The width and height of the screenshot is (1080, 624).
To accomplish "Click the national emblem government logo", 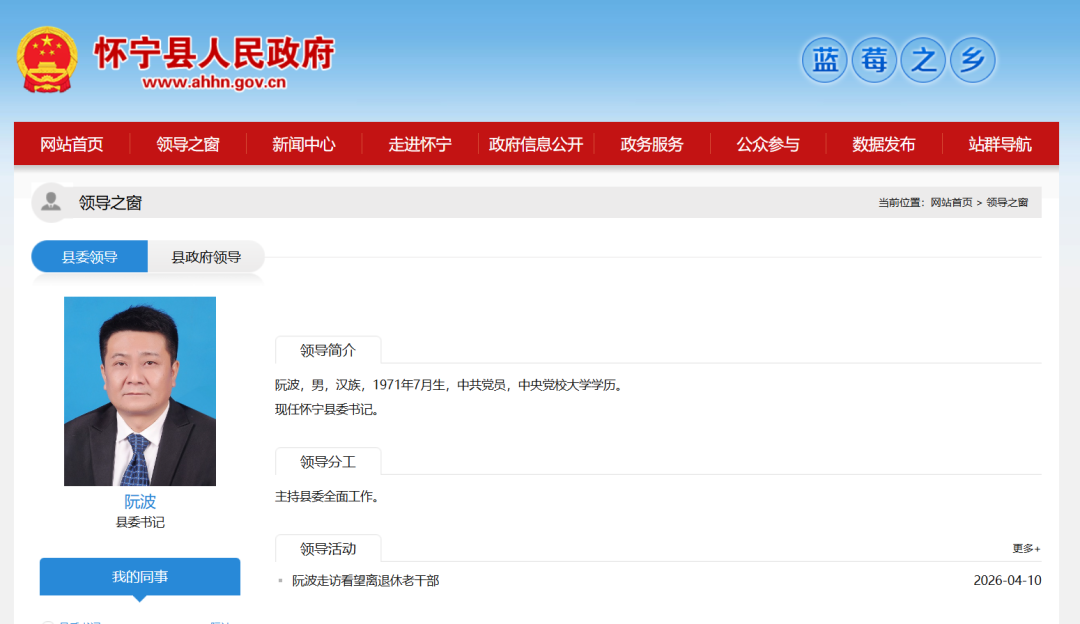I will click(x=47, y=60).
